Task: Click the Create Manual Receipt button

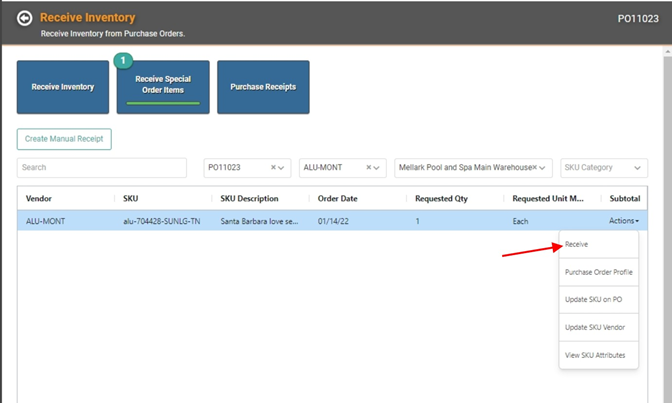Action: pos(64,139)
